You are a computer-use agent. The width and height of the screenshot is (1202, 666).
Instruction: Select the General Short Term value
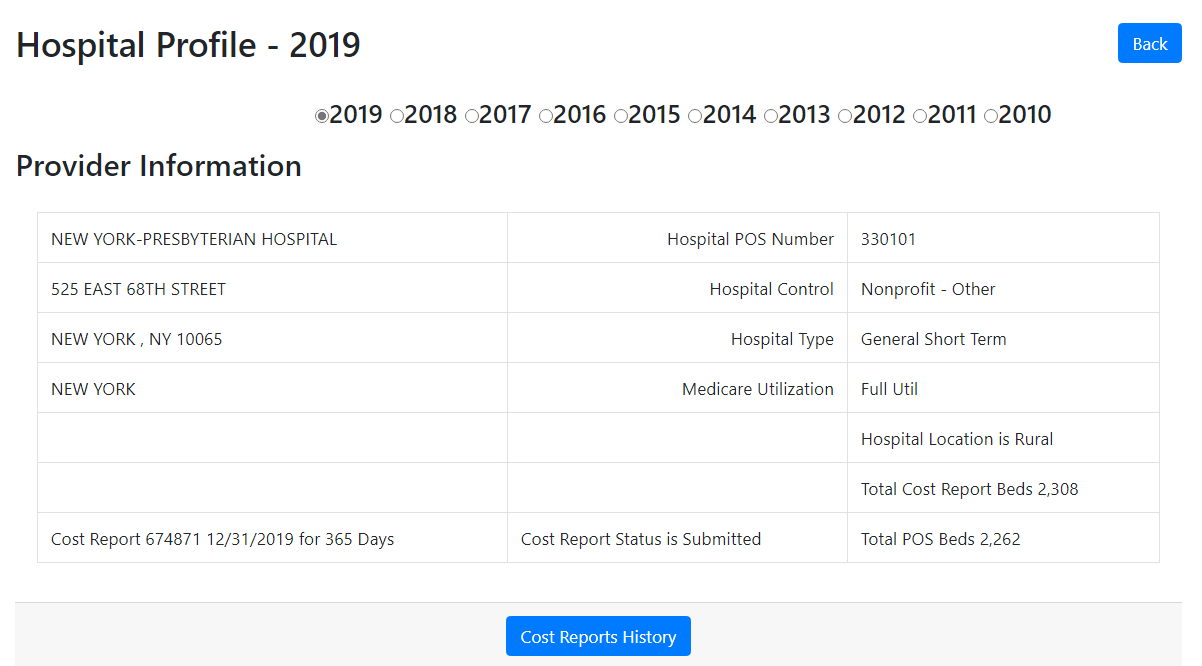pos(933,339)
